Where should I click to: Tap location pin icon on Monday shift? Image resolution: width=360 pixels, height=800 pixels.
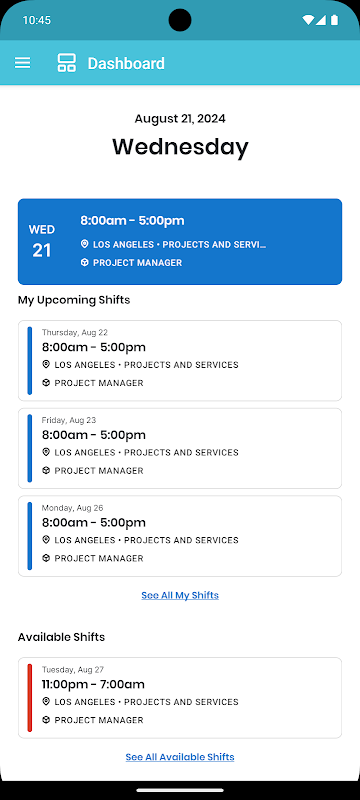point(46,540)
